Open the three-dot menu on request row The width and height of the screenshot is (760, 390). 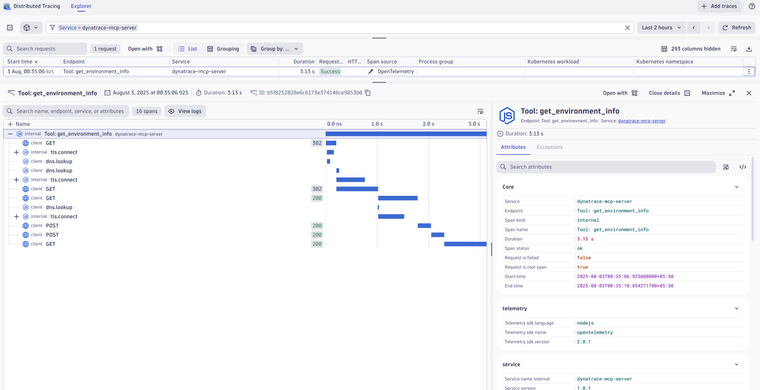[x=749, y=71]
